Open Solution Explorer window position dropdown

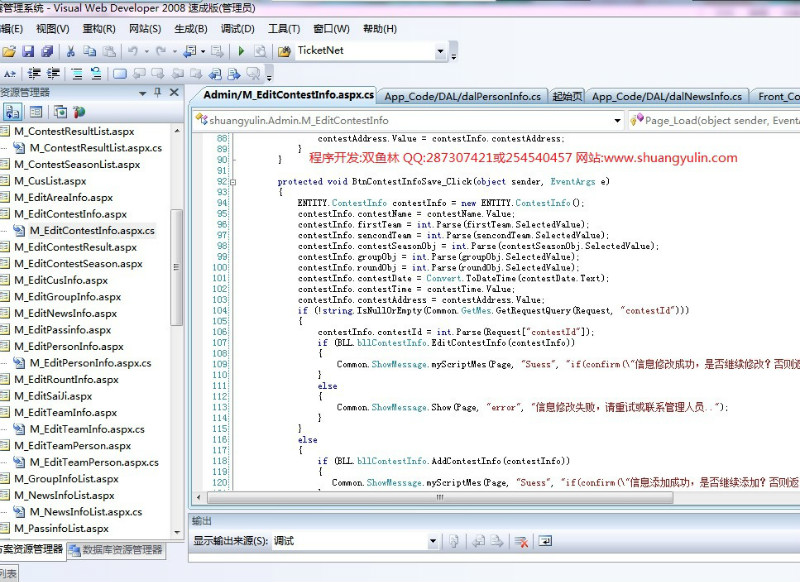click(x=142, y=93)
